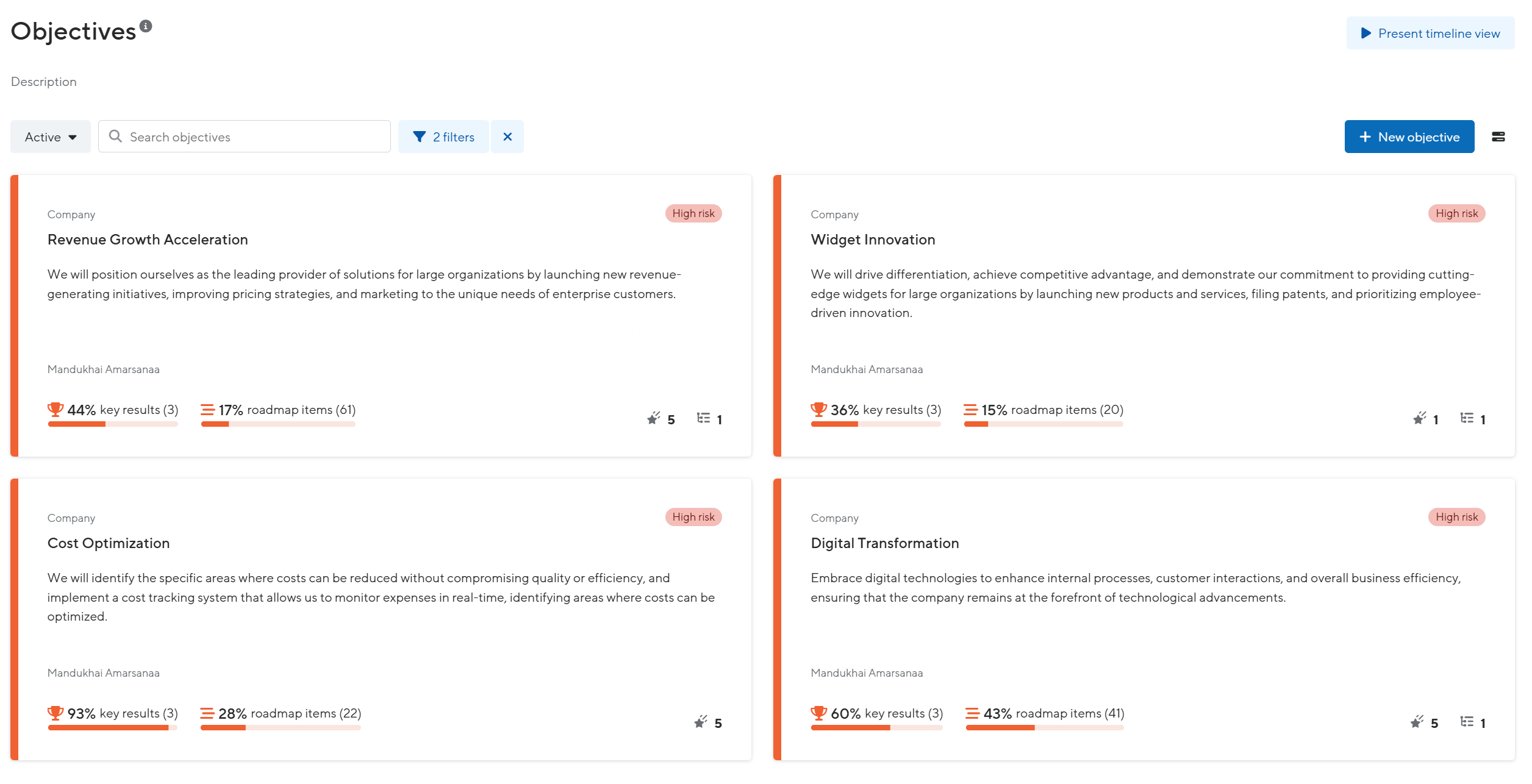This screenshot has height=784, width=1532.
Task: Click trophy icon on Revenue Growth Acceleration card
Action: click(x=55, y=409)
